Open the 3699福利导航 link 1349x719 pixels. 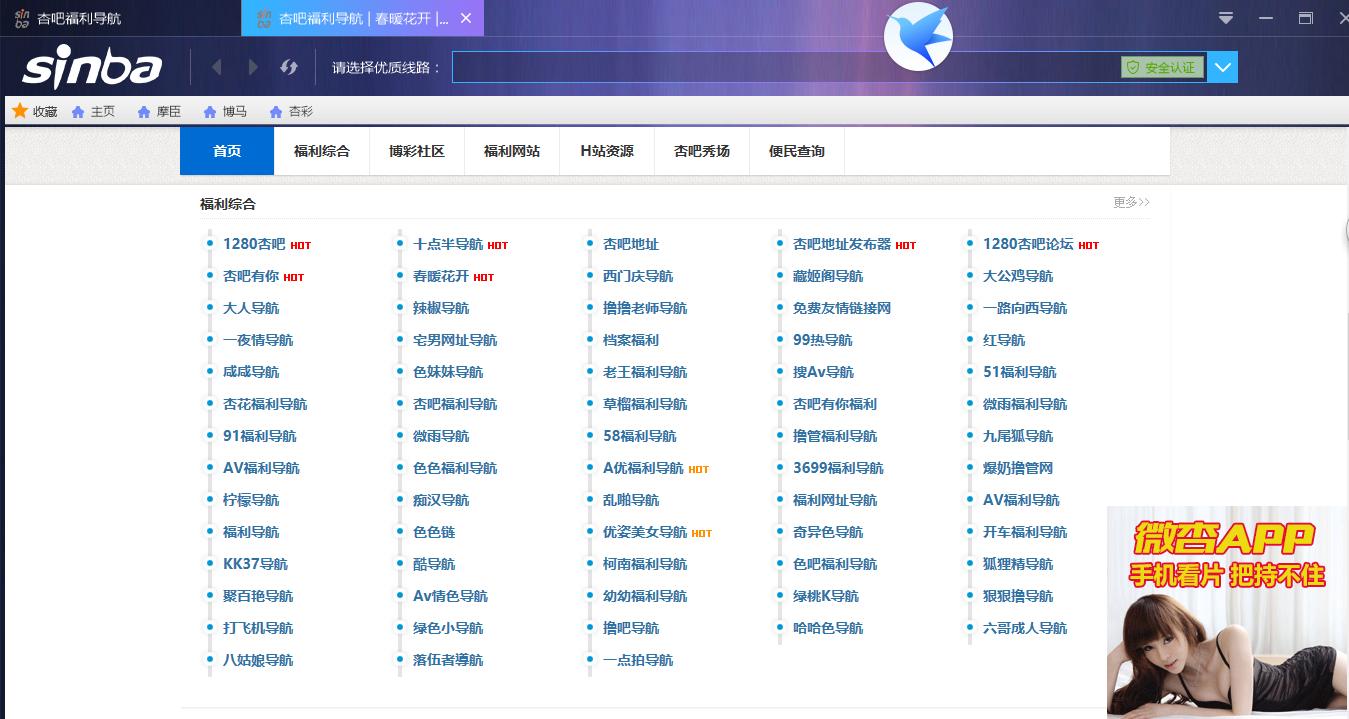pyautogui.click(x=838, y=468)
